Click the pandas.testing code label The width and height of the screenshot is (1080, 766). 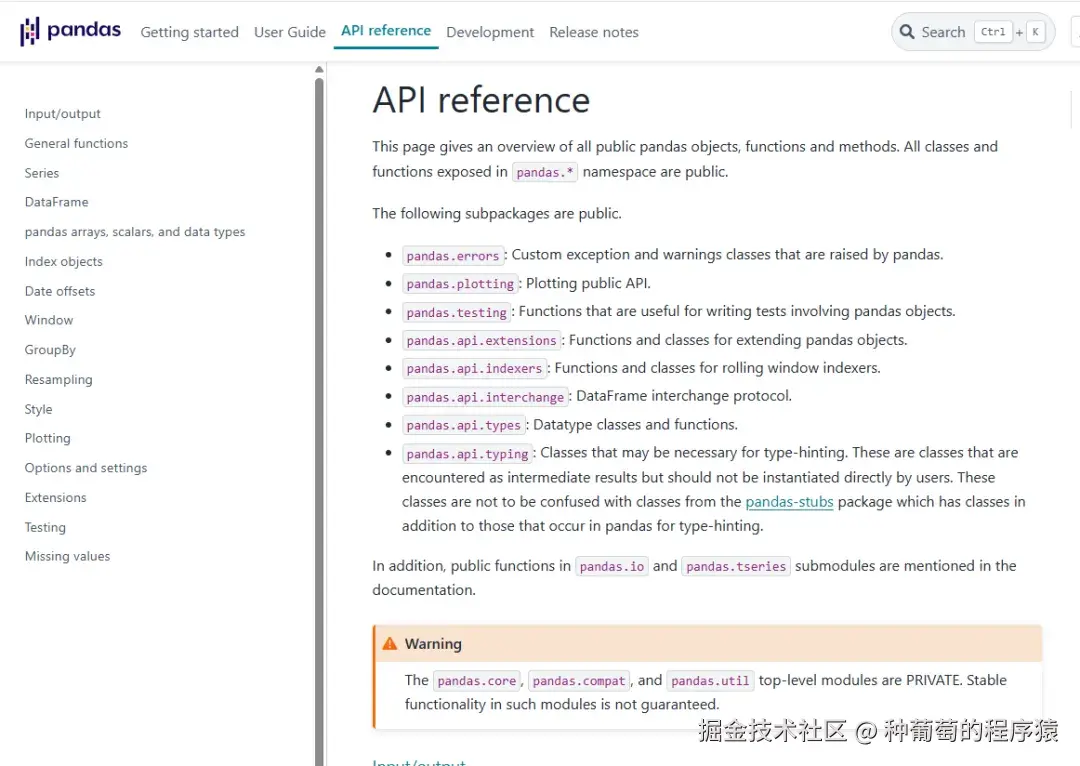point(457,312)
